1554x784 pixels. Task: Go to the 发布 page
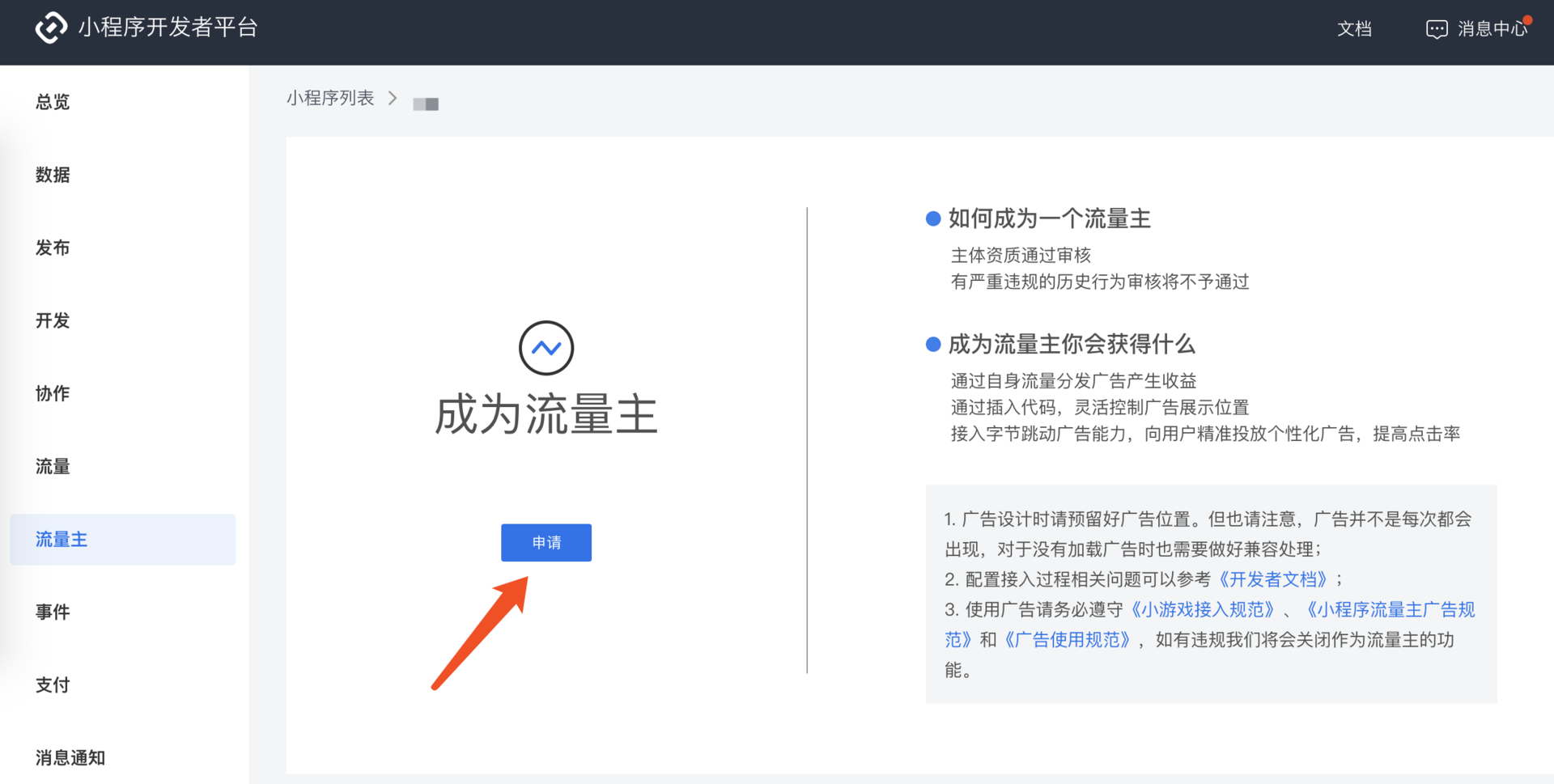tap(53, 248)
